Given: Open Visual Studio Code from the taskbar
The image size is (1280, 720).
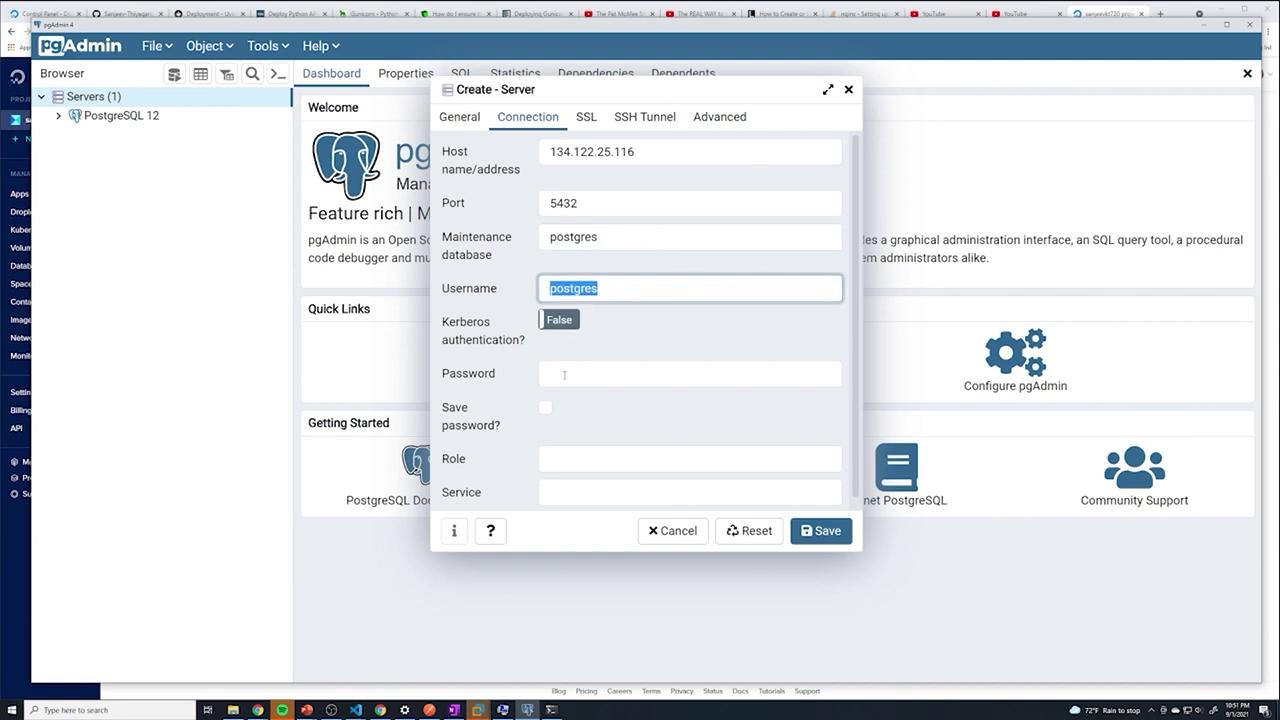Looking at the screenshot, I should click(355, 710).
